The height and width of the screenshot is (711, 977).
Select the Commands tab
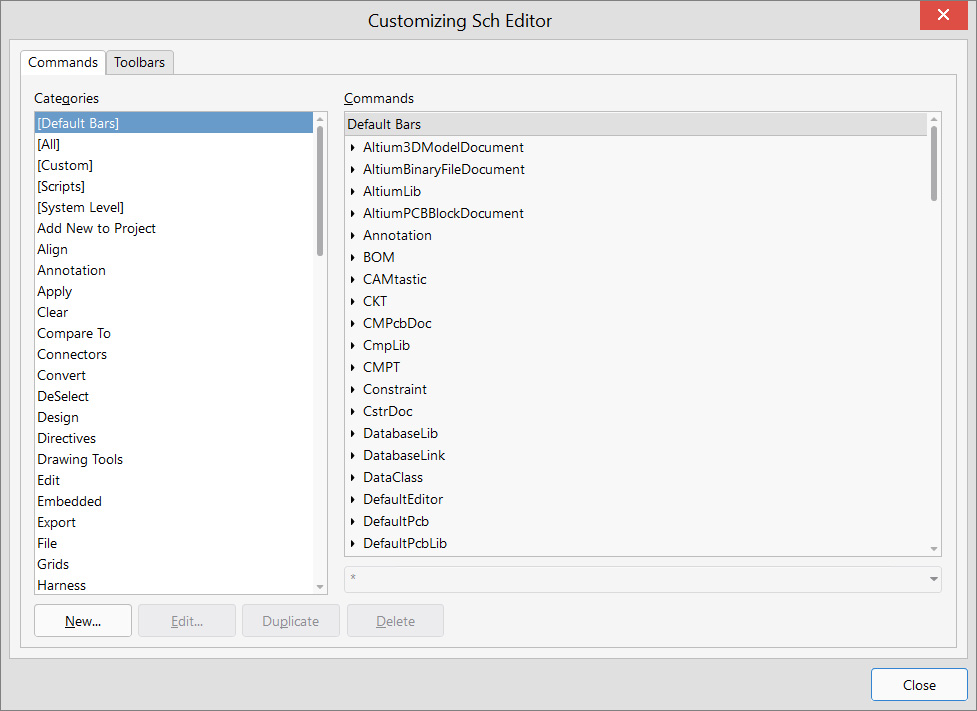[63, 62]
